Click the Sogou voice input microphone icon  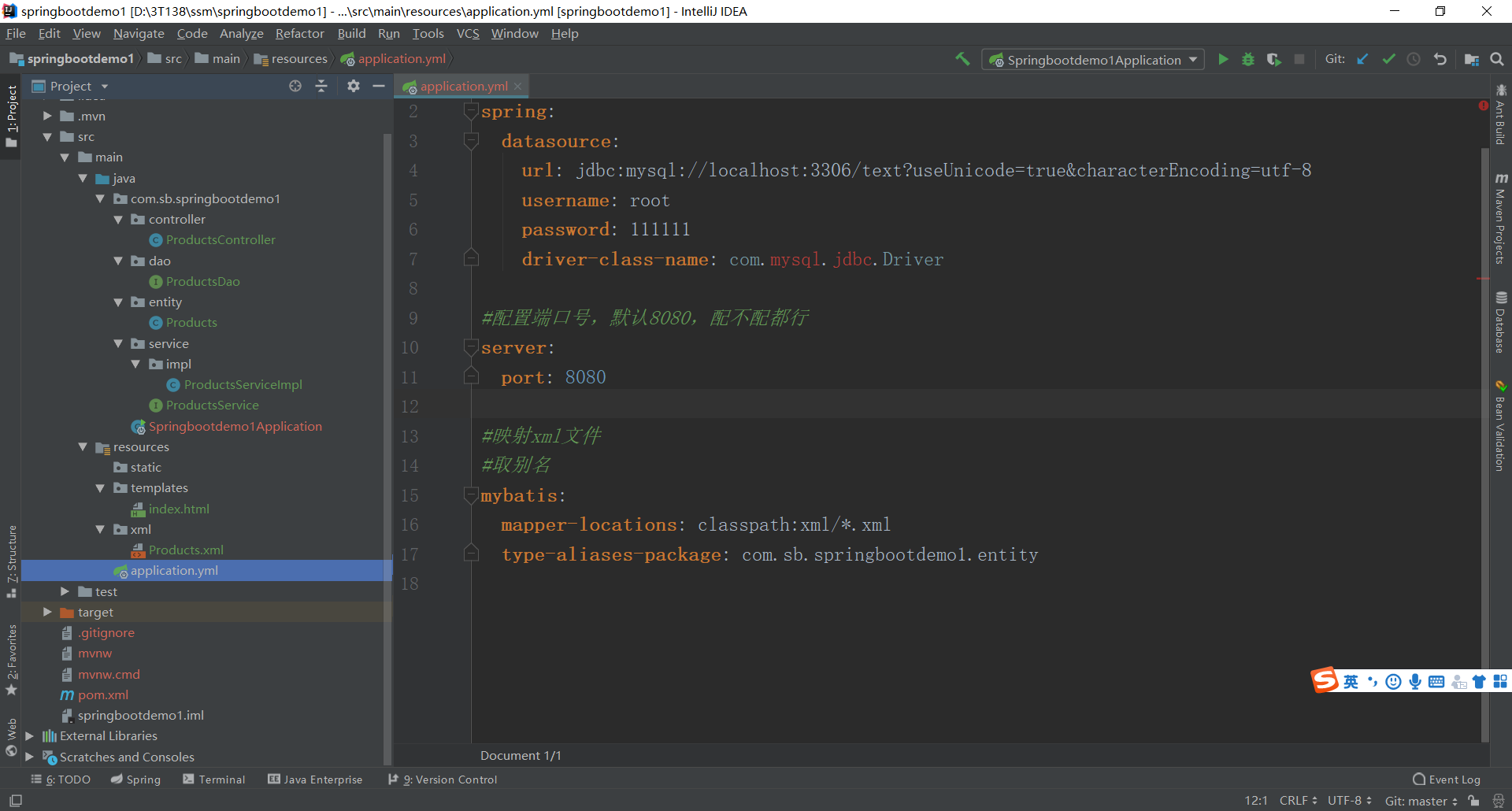(1415, 682)
